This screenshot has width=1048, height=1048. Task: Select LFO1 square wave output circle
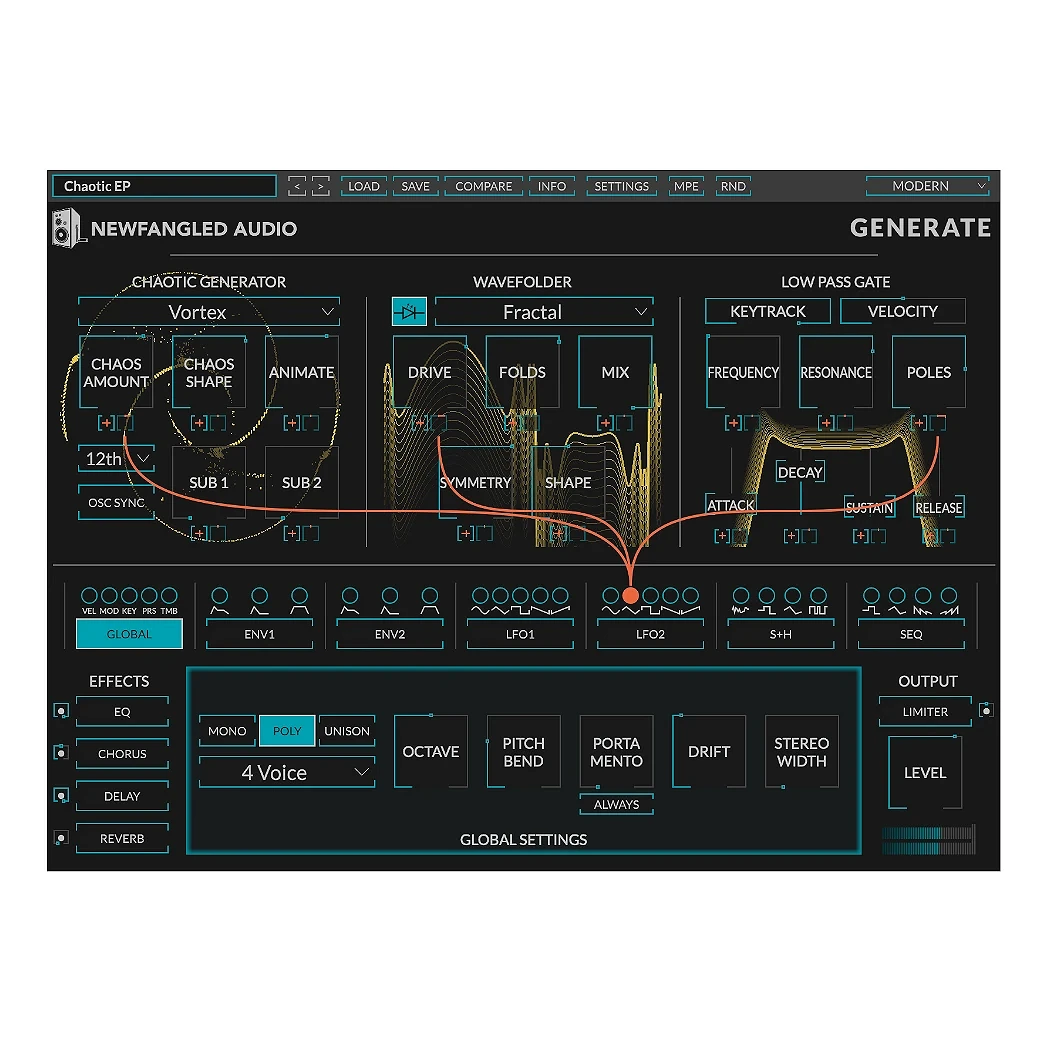pyautogui.click(x=520, y=596)
